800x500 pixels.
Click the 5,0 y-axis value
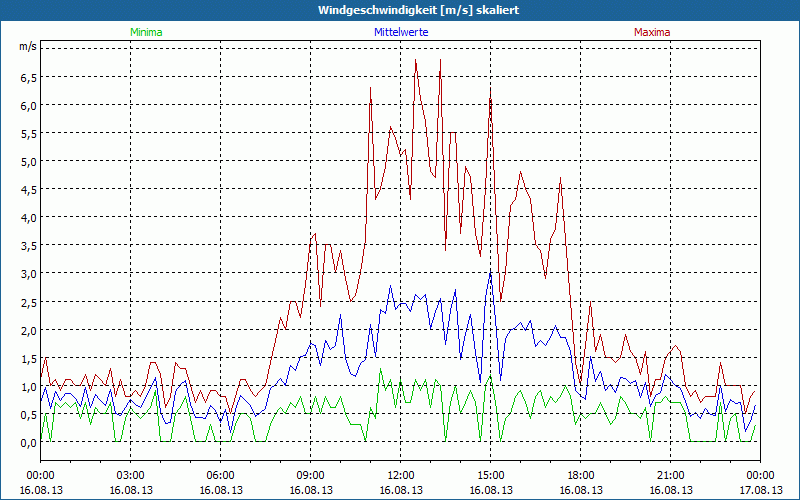click(29, 162)
